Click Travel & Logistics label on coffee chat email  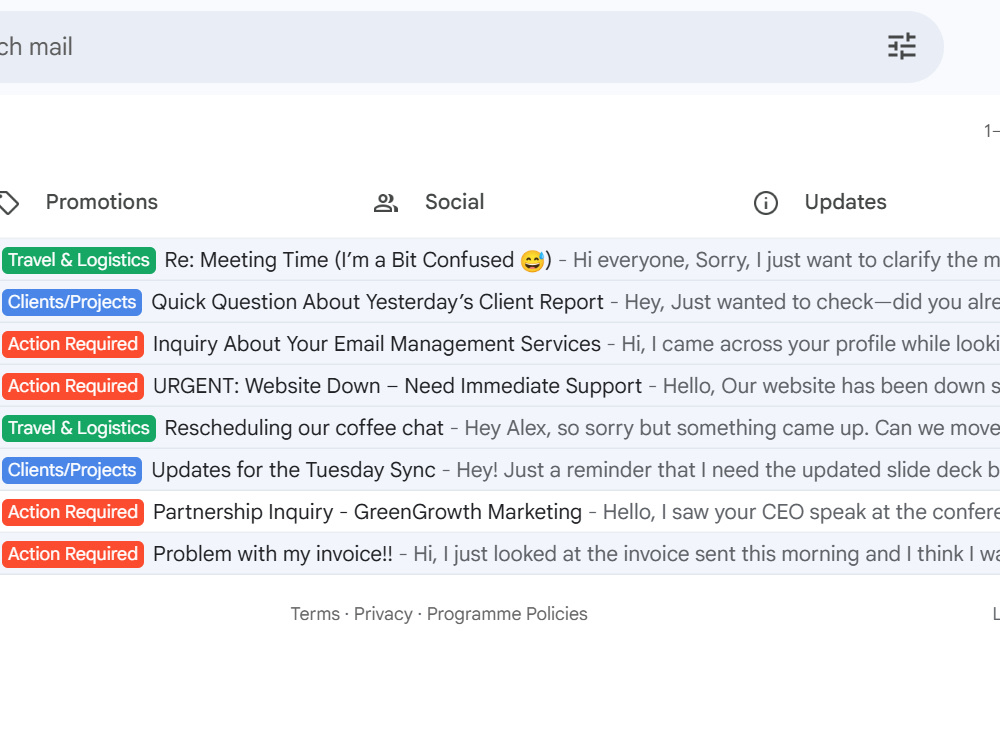pyautogui.click(x=78, y=429)
